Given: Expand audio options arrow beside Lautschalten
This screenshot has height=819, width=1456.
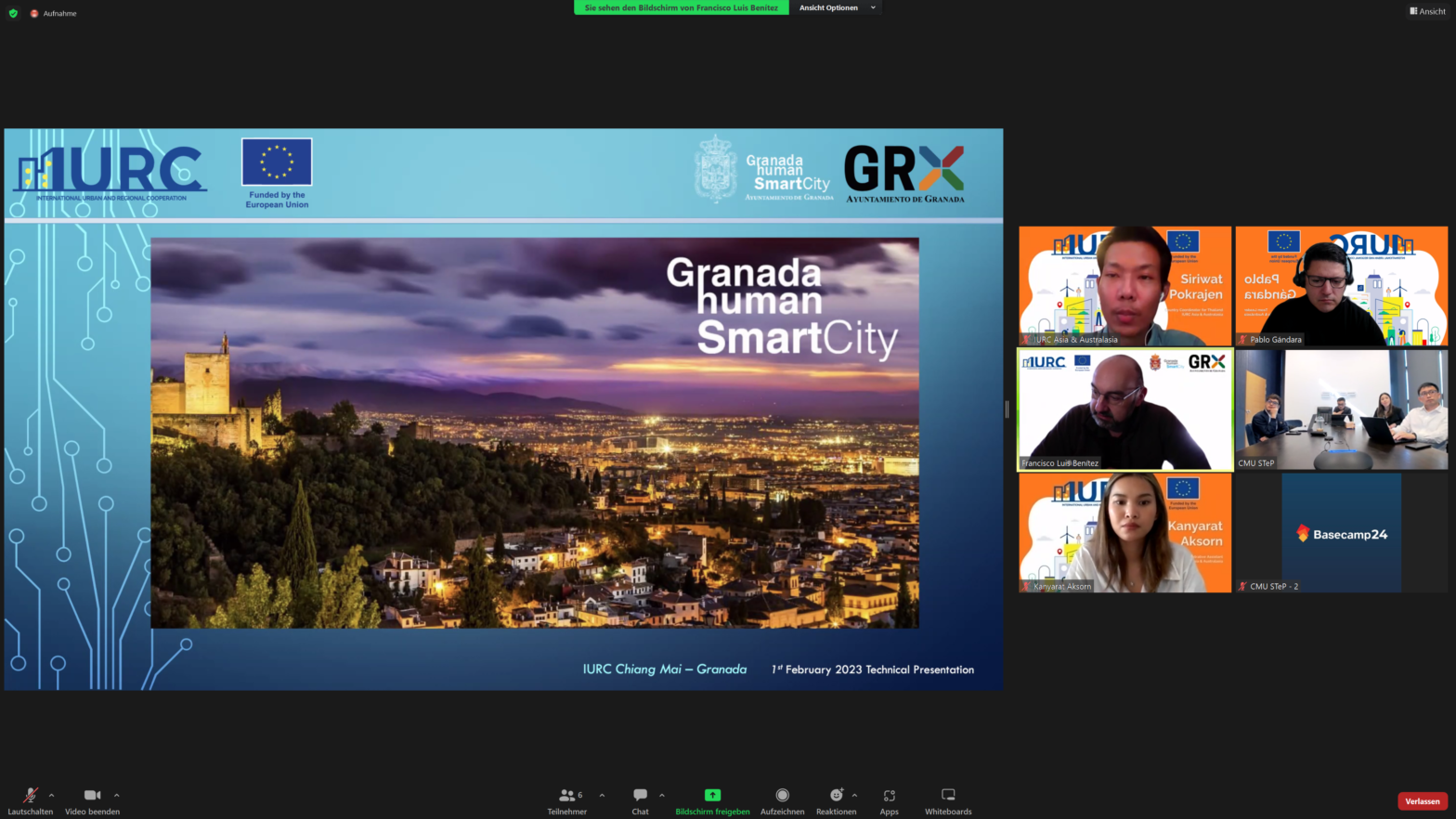Looking at the screenshot, I should point(51,796).
